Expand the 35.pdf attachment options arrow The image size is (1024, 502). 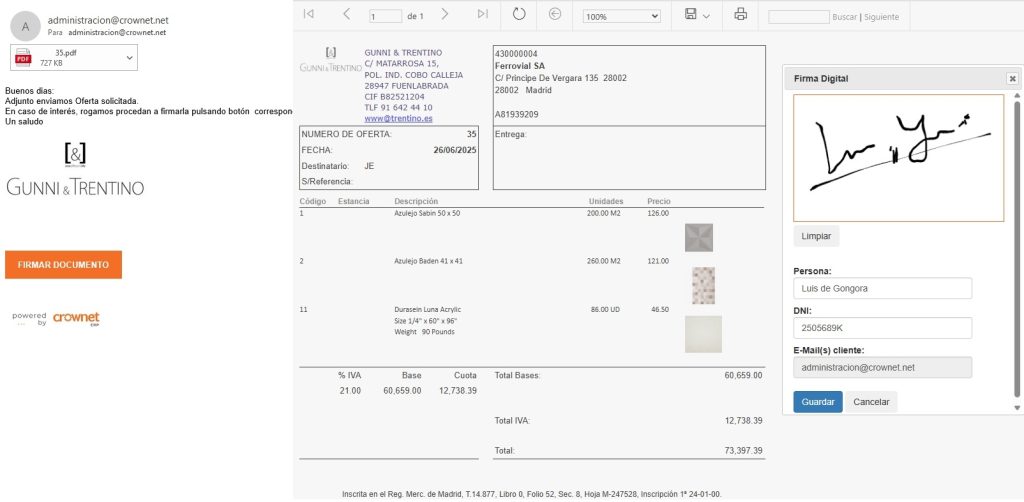point(129,57)
